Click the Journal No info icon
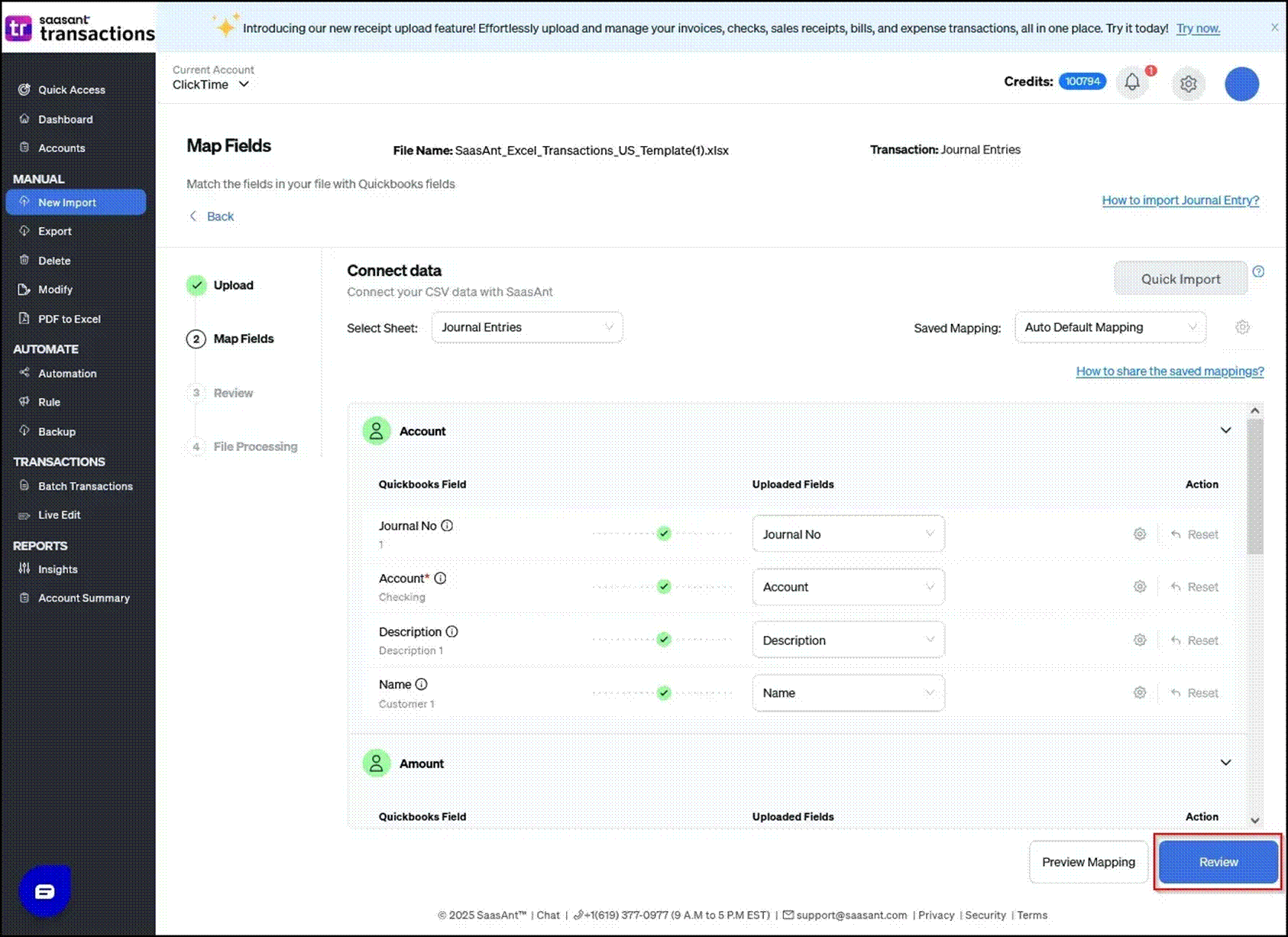Screen dimensions: 1288x937 [448, 526]
